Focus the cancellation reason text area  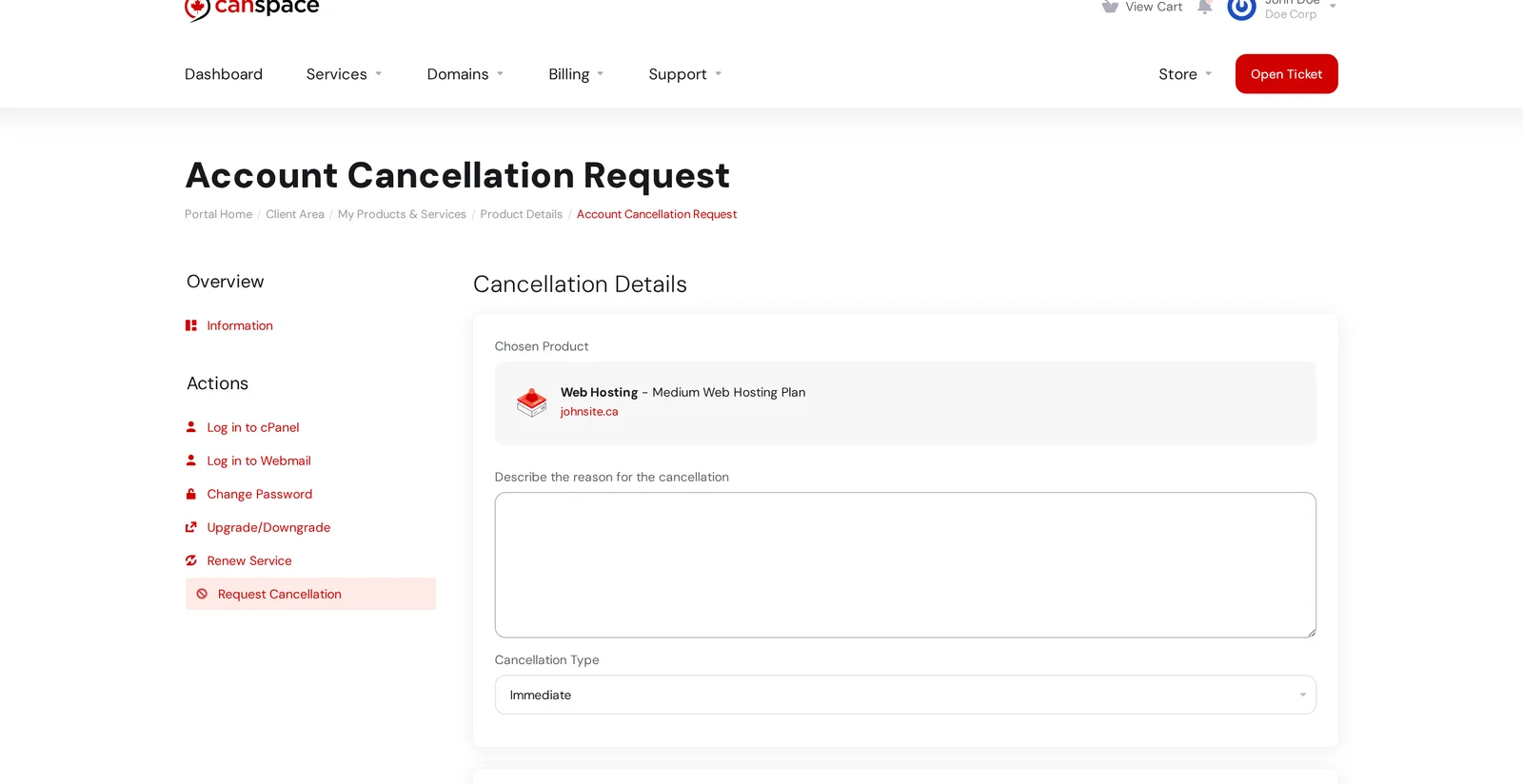905,565
